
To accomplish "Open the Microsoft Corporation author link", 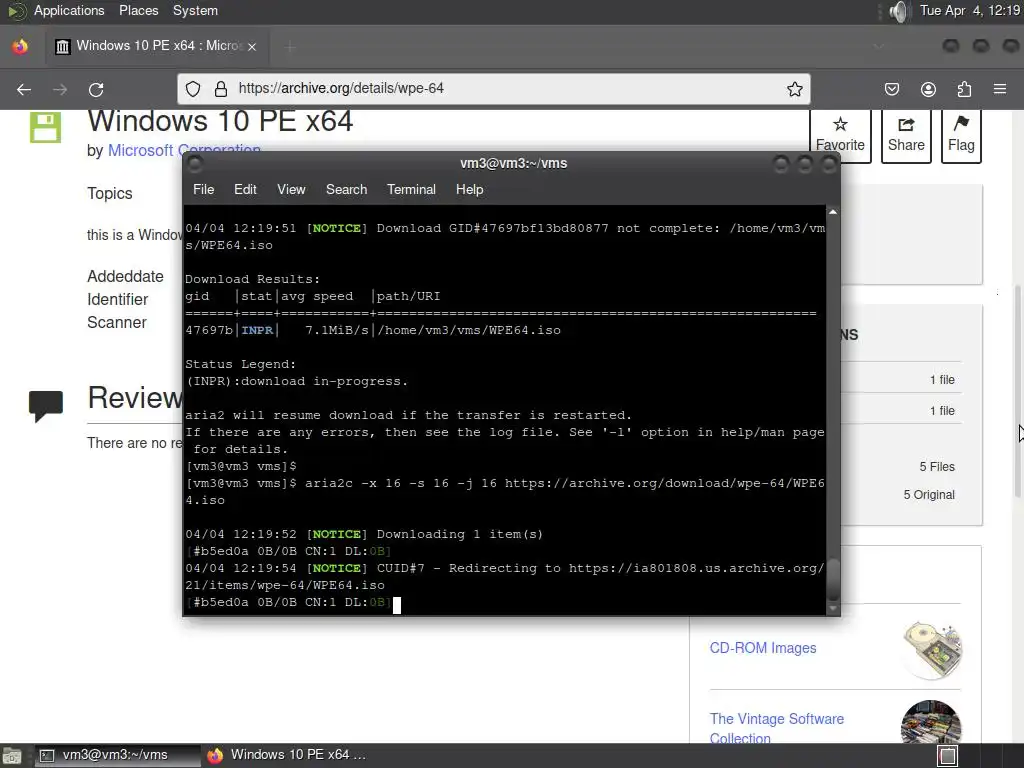I will click(x=184, y=150).
